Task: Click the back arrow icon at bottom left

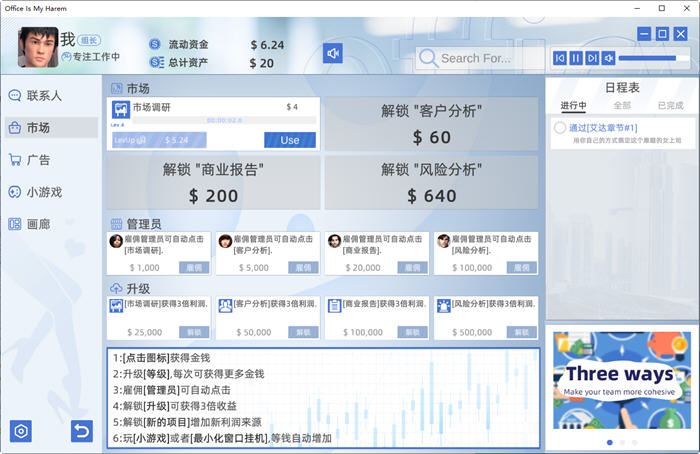Action: coord(81,431)
